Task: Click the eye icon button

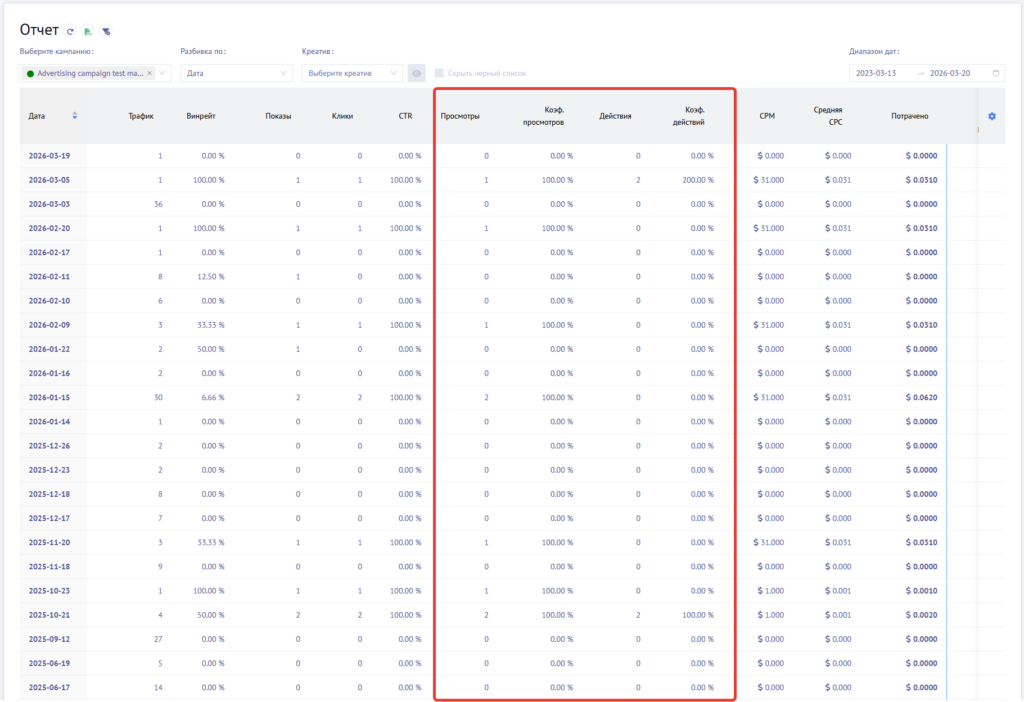Action: tap(416, 73)
